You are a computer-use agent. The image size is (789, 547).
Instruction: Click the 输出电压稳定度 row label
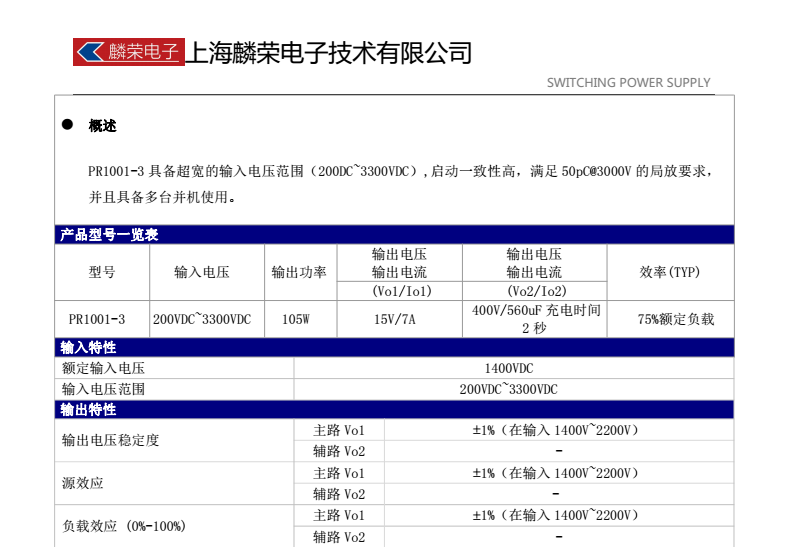point(110,440)
